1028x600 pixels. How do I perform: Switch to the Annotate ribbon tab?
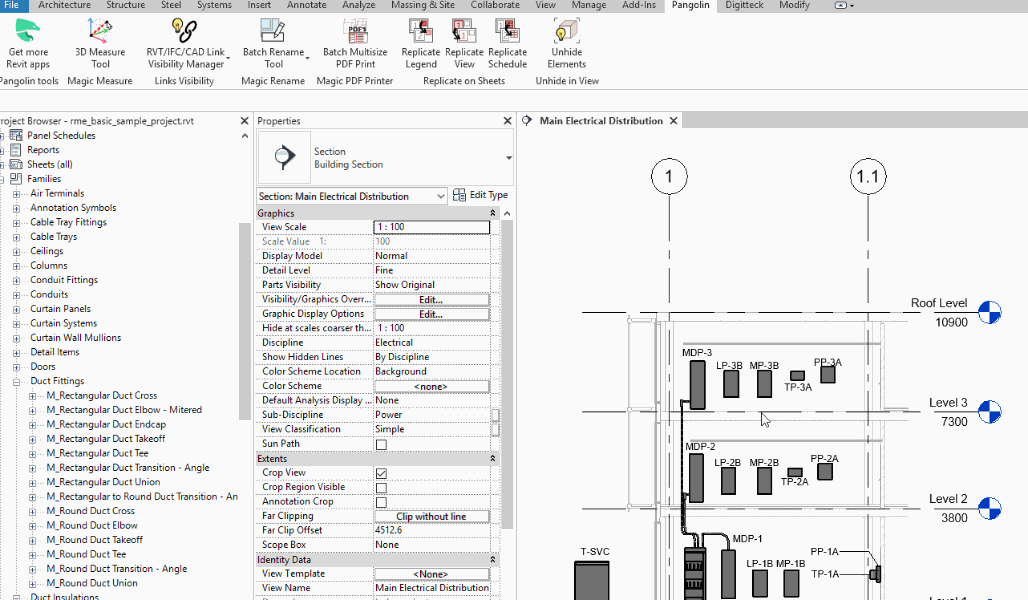[308, 5]
